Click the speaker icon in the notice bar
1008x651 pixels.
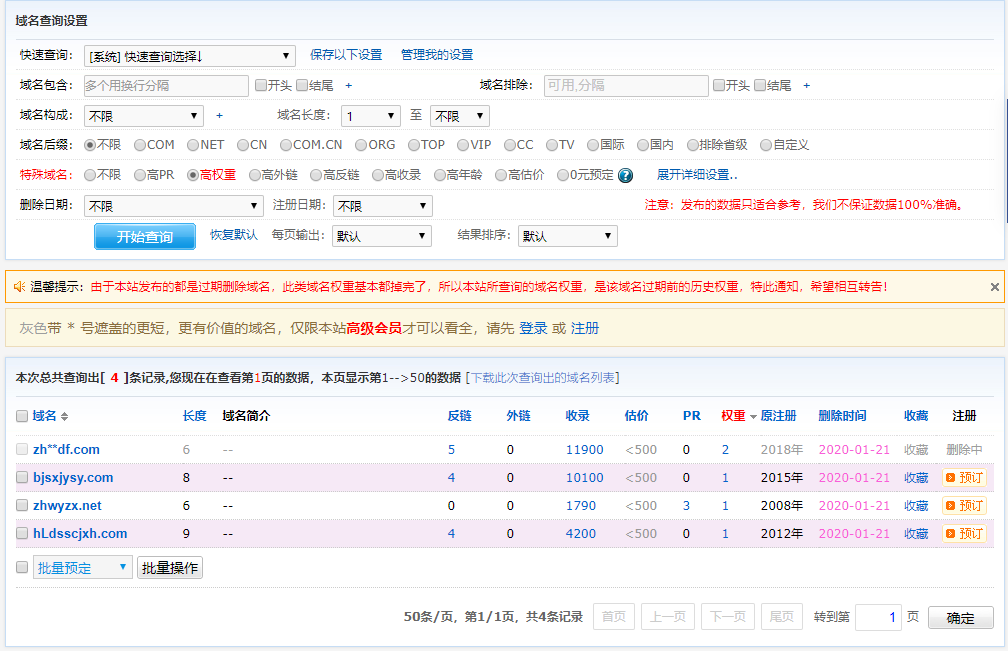(17, 285)
